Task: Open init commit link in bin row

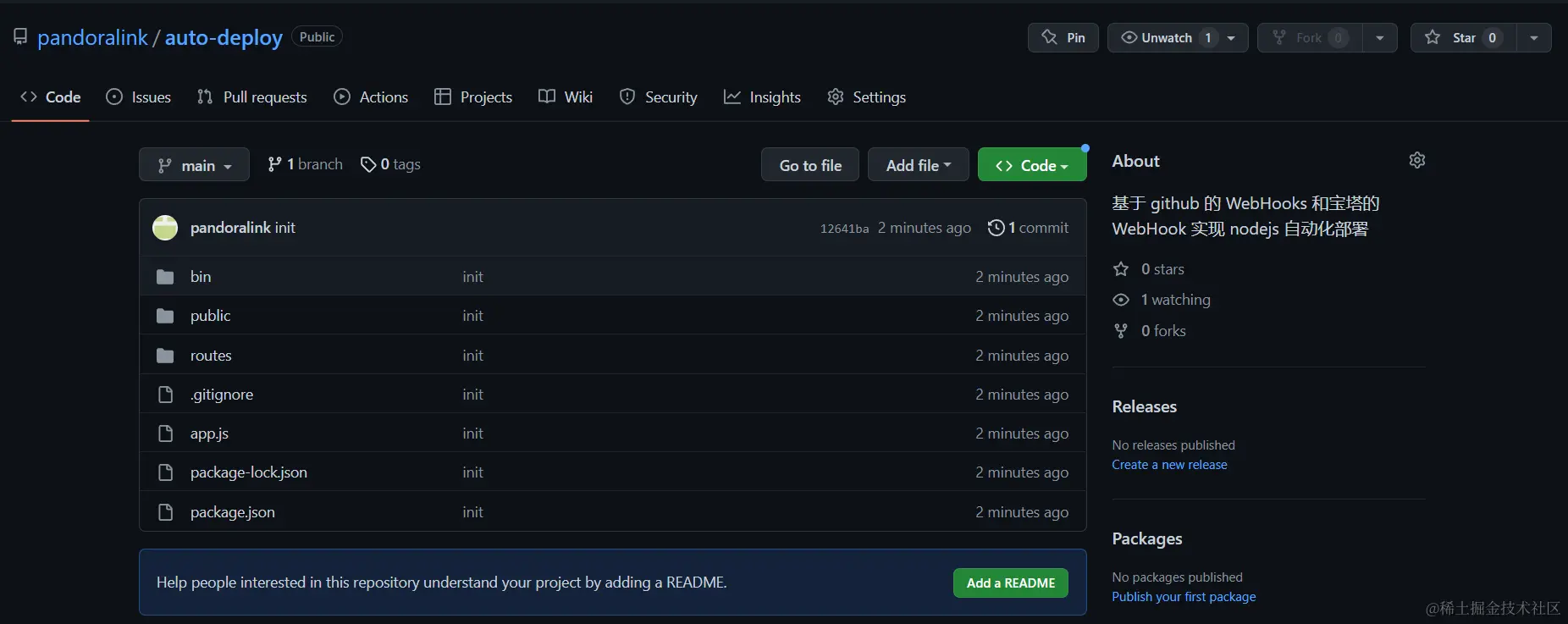Action: (472, 276)
